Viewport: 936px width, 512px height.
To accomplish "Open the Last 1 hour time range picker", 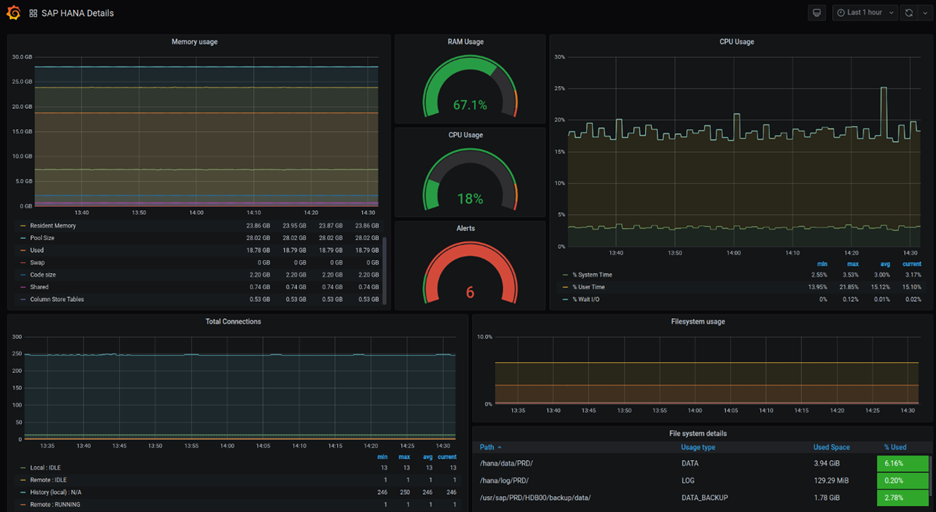I will pyautogui.click(x=865, y=13).
